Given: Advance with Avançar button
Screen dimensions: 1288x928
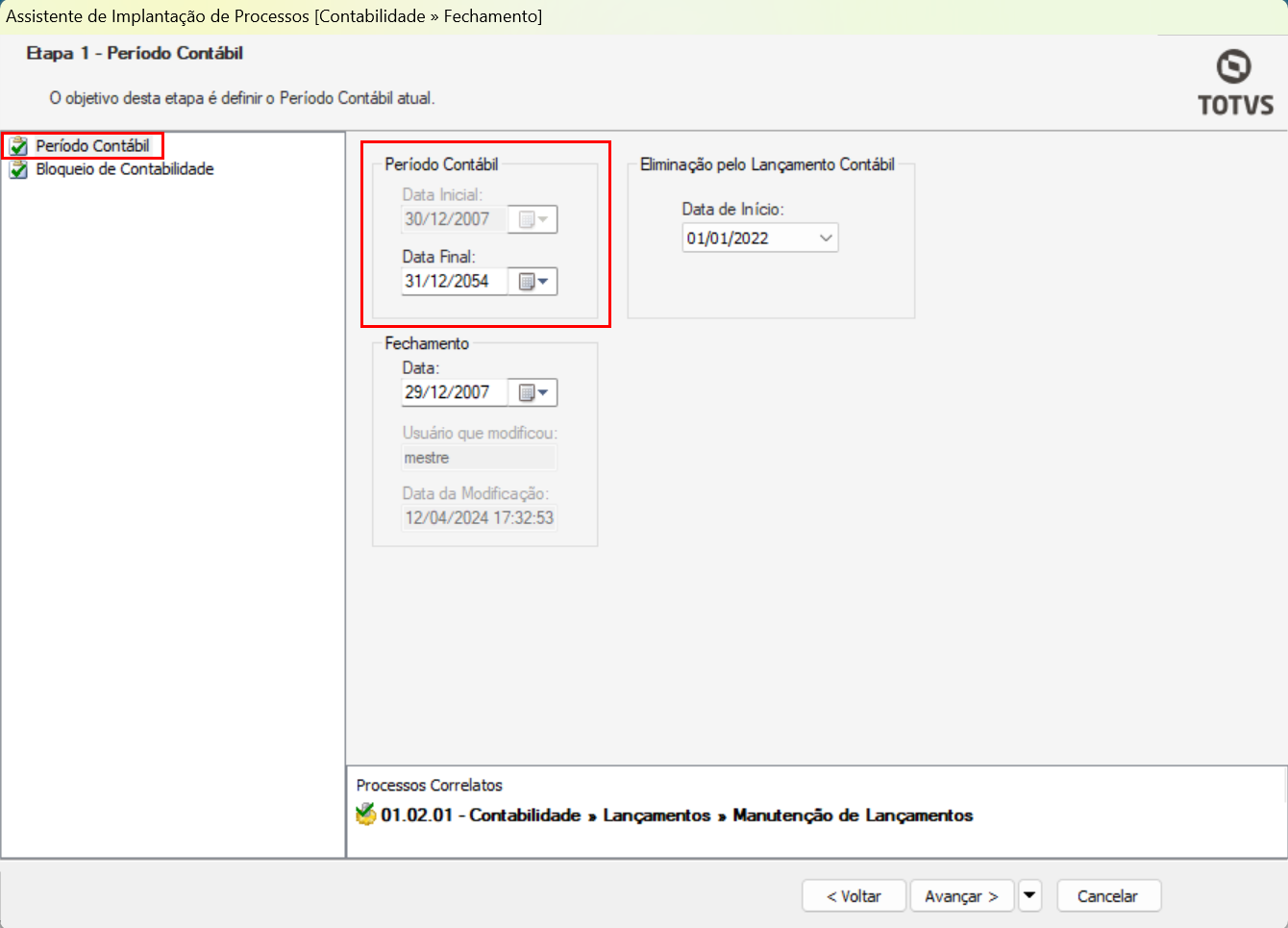Looking at the screenshot, I should pos(962,896).
